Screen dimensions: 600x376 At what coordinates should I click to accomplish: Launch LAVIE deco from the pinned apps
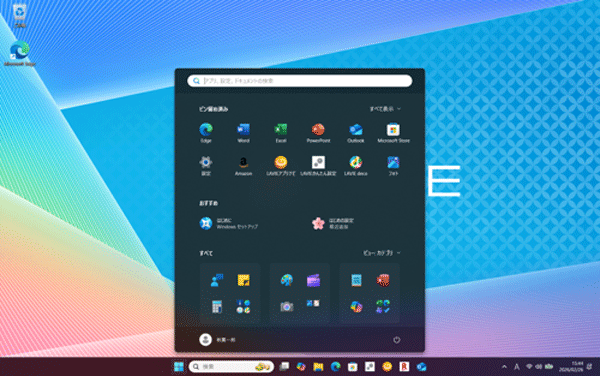(x=355, y=165)
